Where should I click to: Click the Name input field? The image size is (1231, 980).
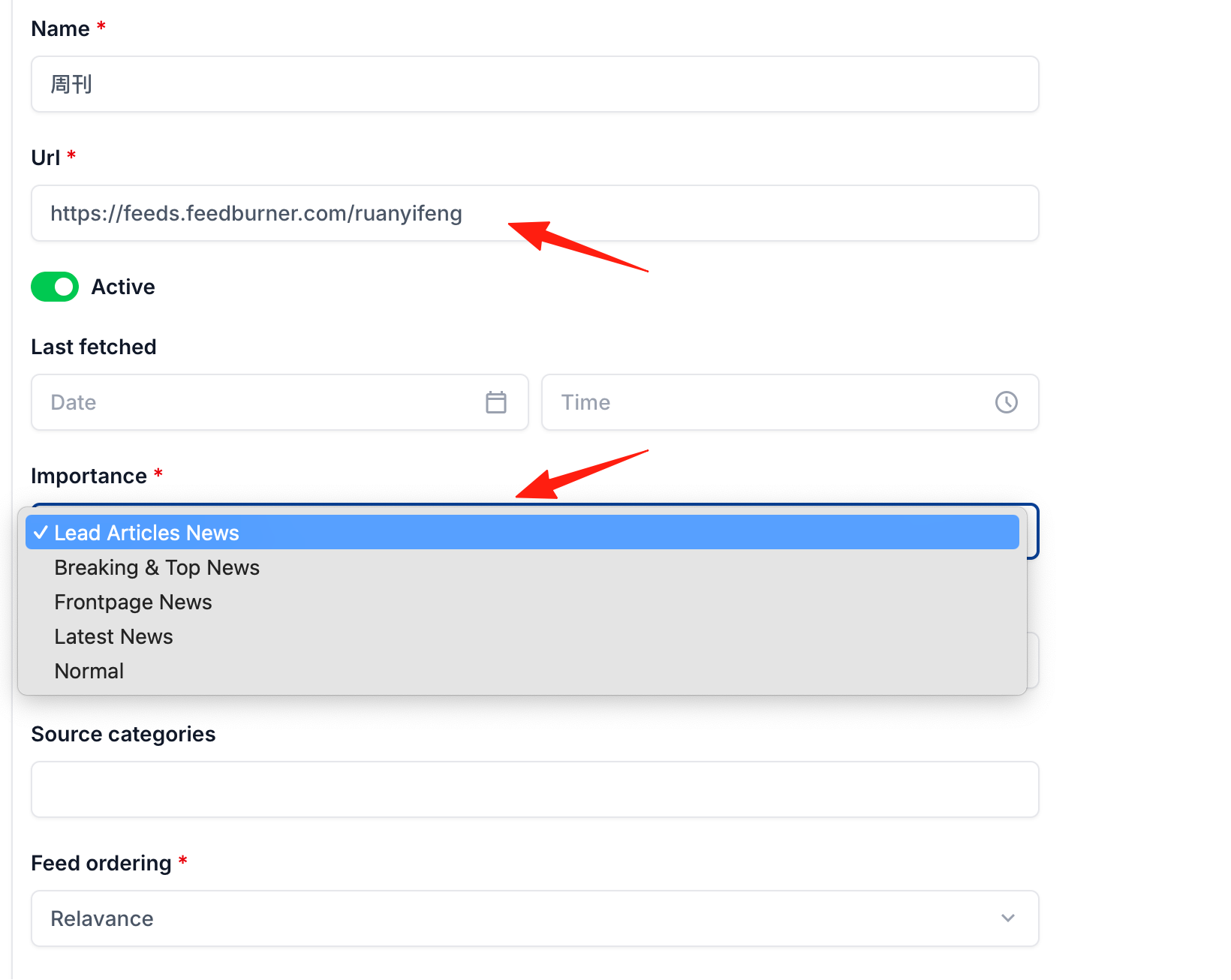[534, 84]
